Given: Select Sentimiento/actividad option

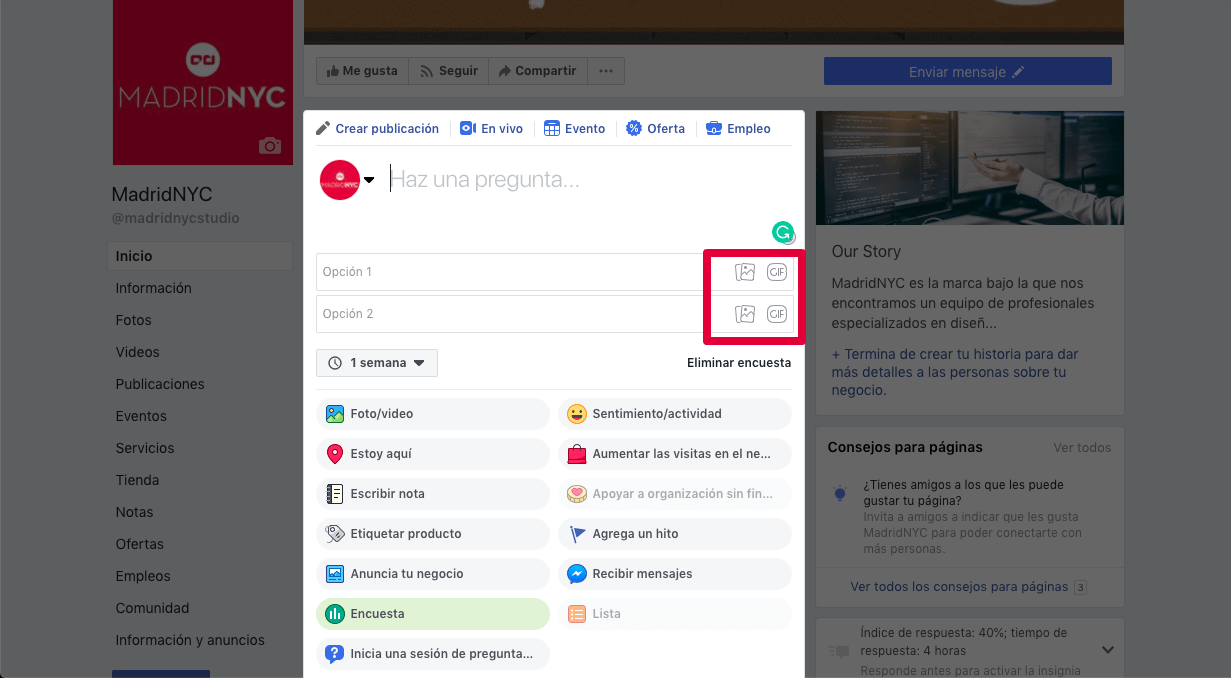Looking at the screenshot, I should tap(675, 414).
